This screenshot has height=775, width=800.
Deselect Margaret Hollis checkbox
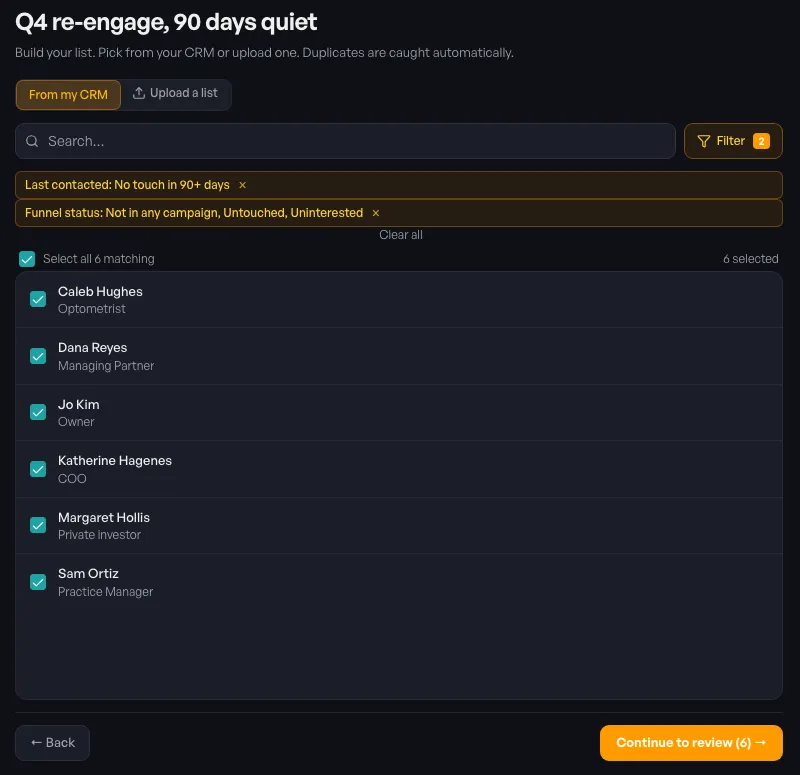pyautogui.click(x=38, y=525)
